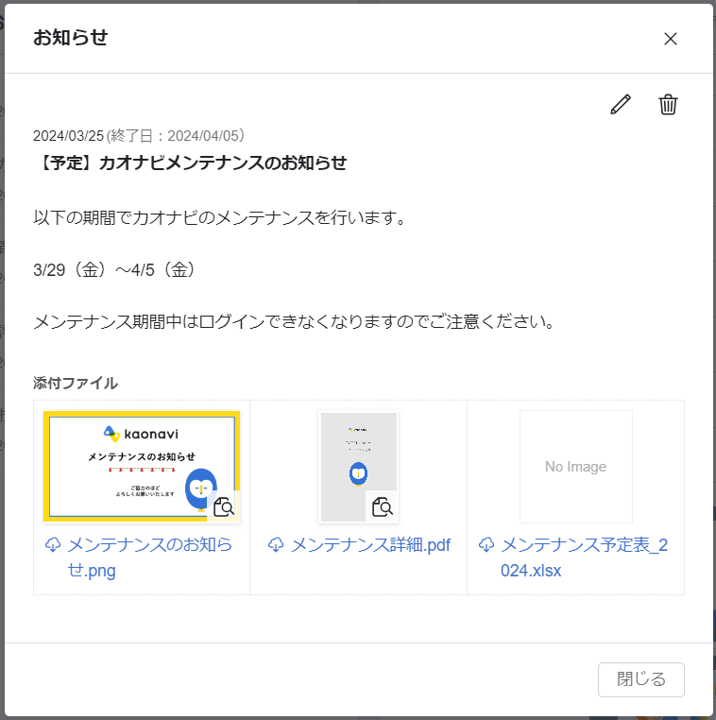Click the 2024/03/25 date text
The image size is (716, 720).
68,136
